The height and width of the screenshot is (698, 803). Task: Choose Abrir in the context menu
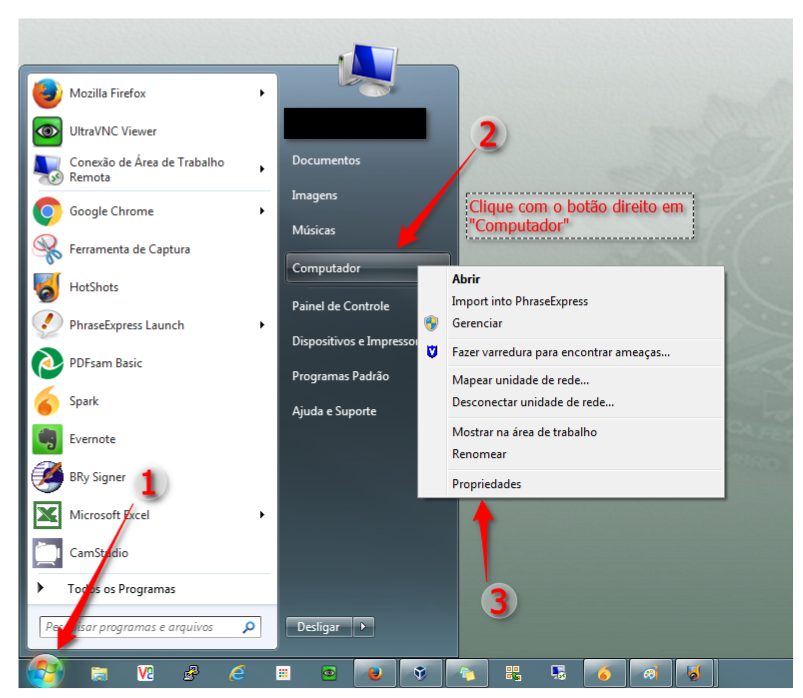coord(571,279)
